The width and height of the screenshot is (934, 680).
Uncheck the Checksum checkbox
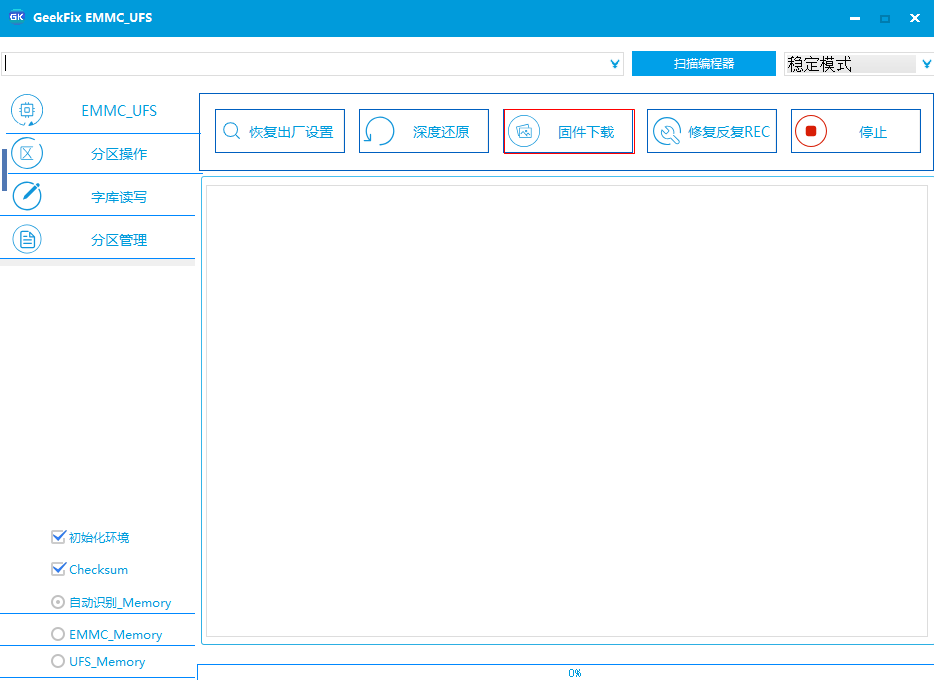click(58, 569)
